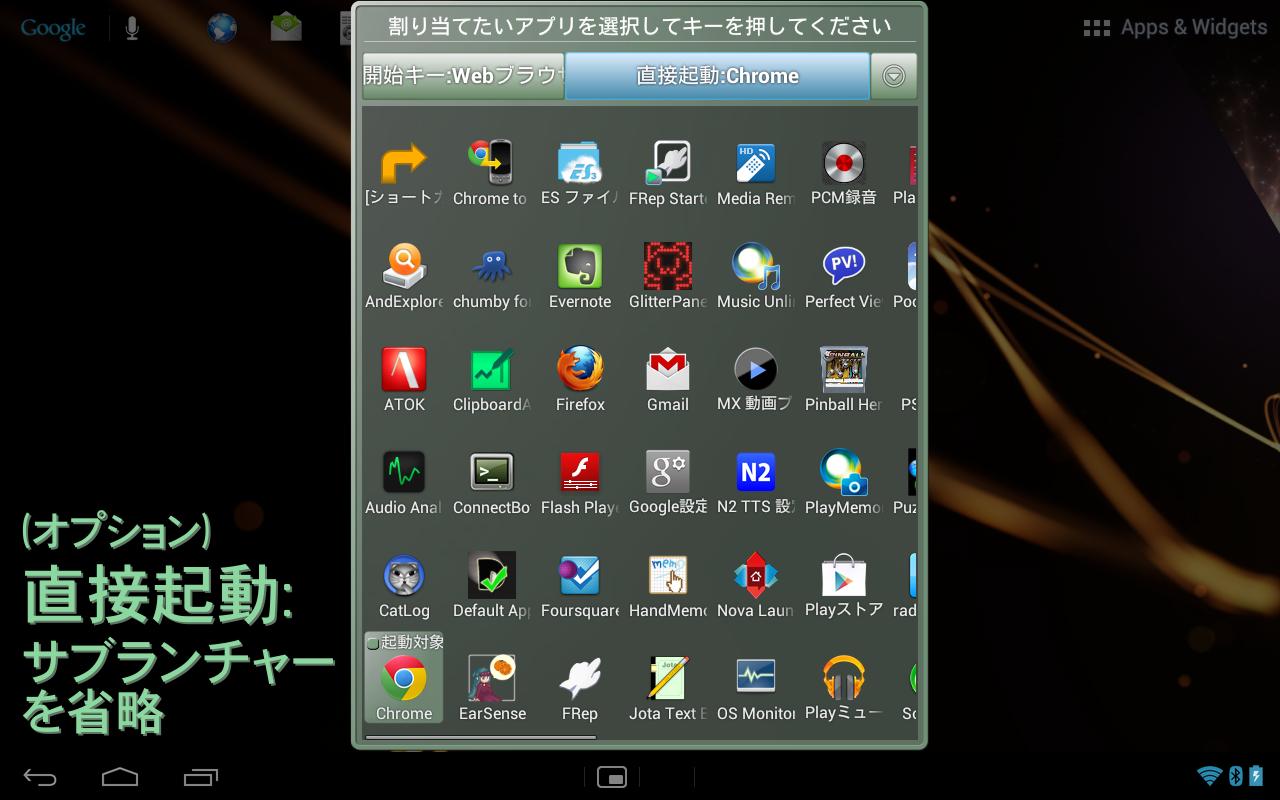This screenshot has height=800, width=1280.
Task: Select the highlighted Chrome launch target
Action: click(x=404, y=678)
